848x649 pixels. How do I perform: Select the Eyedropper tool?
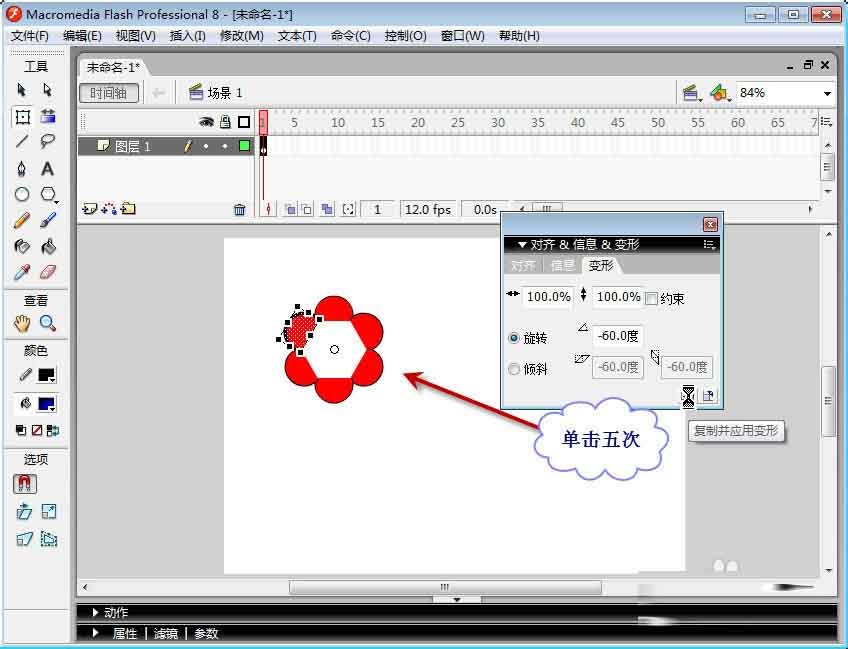click(x=22, y=272)
